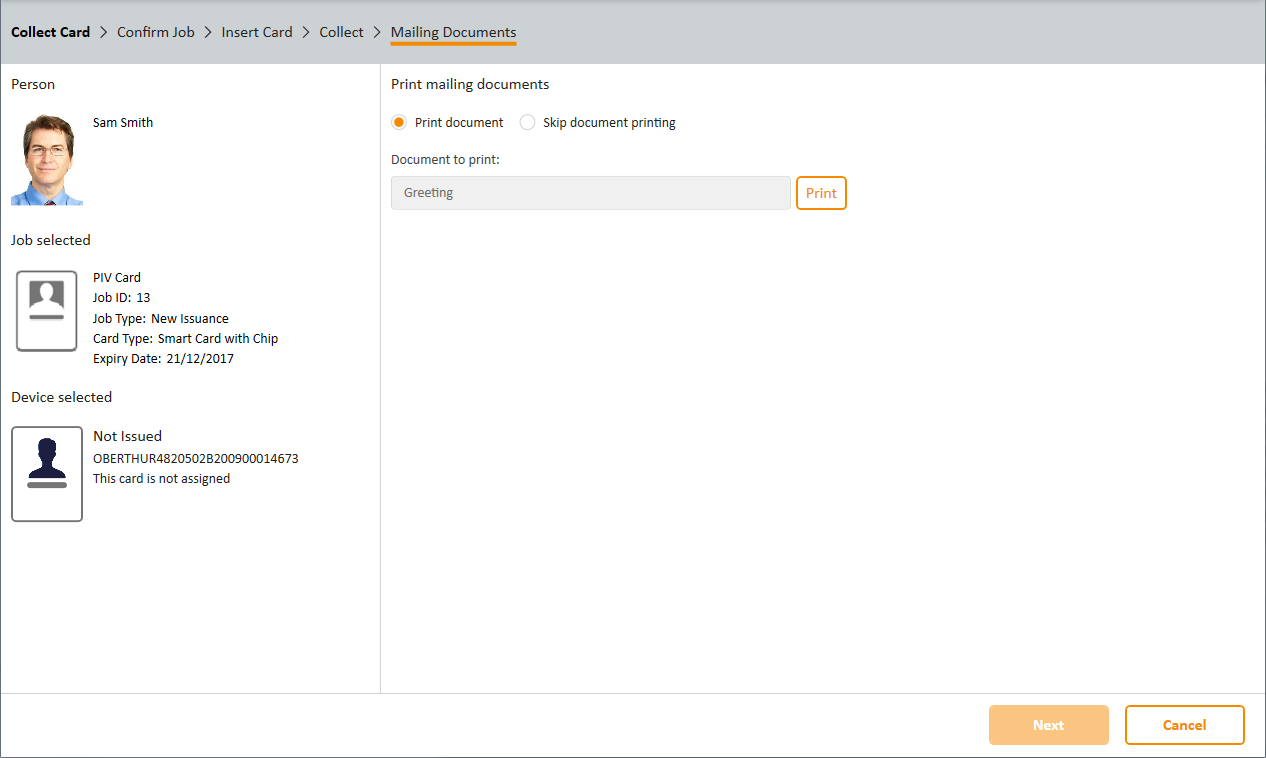Select the Mailing Documents step
1266x758 pixels.
click(x=453, y=32)
